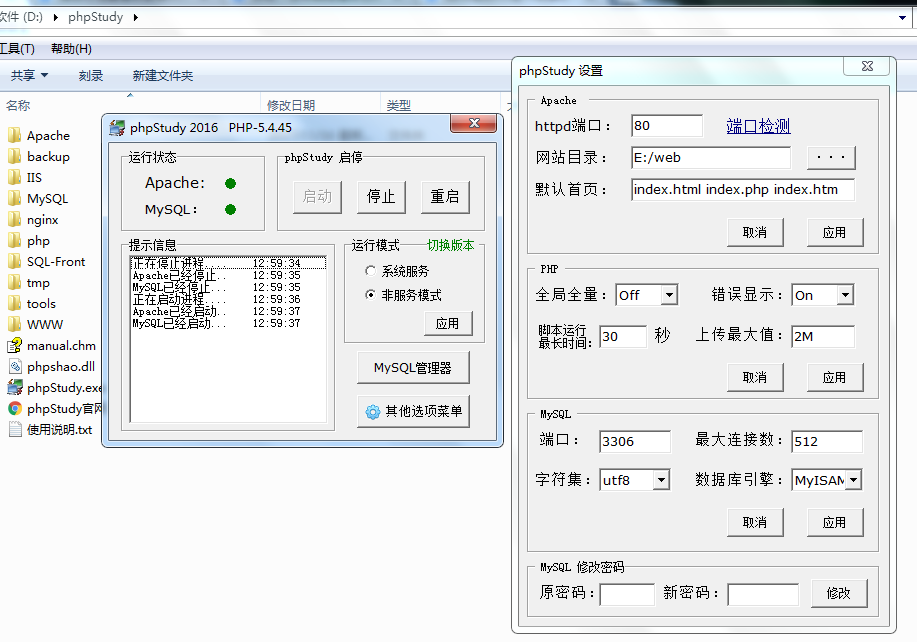Image resolution: width=917 pixels, height=642 pixels.
Task: Open the Apache folder icon
Action: 15,136
